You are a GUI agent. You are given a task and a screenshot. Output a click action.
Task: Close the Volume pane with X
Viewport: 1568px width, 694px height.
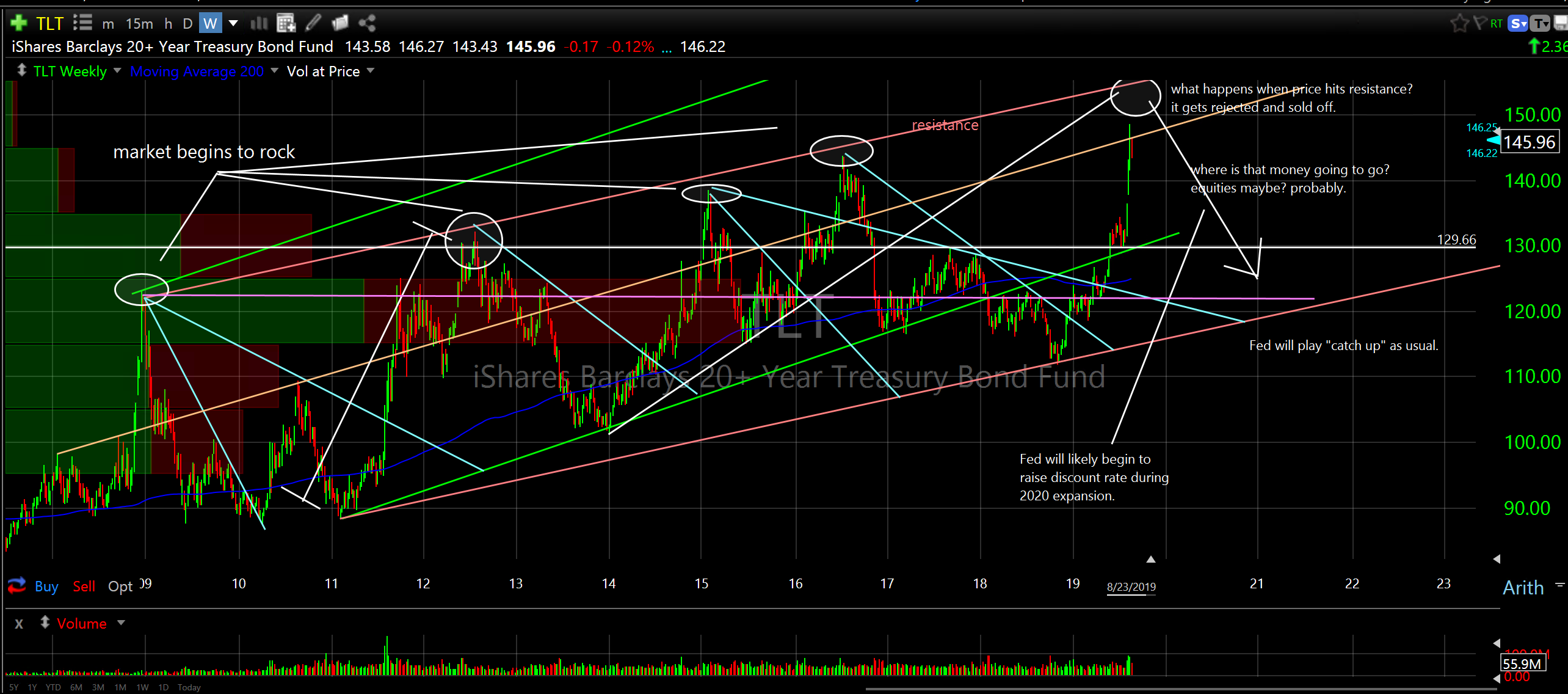point(19,624)
